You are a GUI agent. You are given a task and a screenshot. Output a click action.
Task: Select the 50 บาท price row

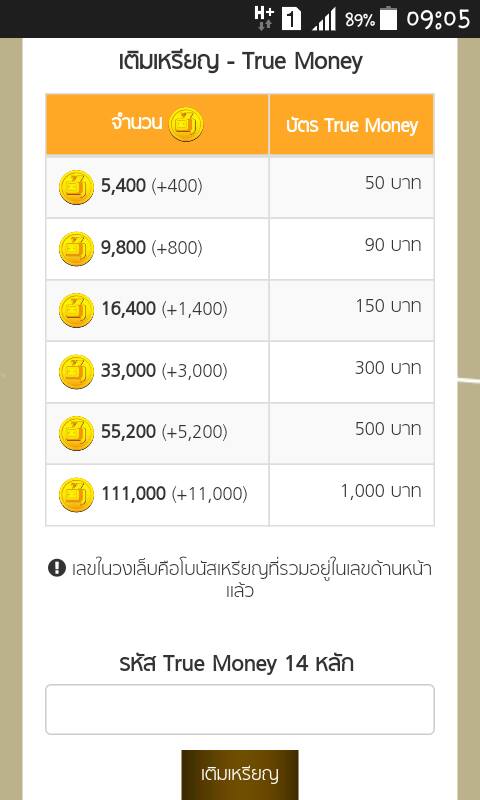click(x=240, y=187)
